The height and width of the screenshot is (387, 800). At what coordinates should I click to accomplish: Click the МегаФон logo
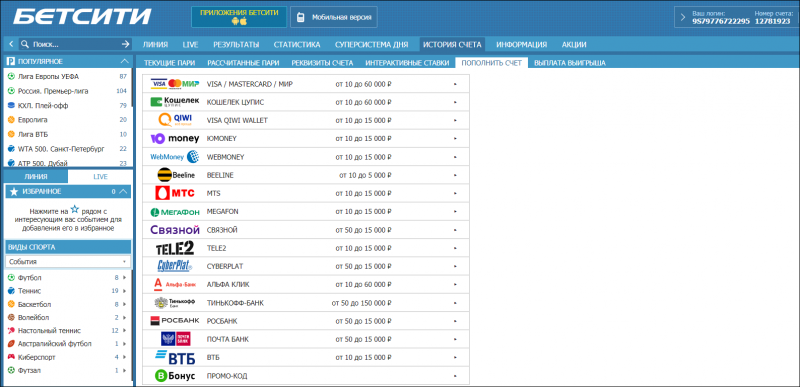(176, 212)
